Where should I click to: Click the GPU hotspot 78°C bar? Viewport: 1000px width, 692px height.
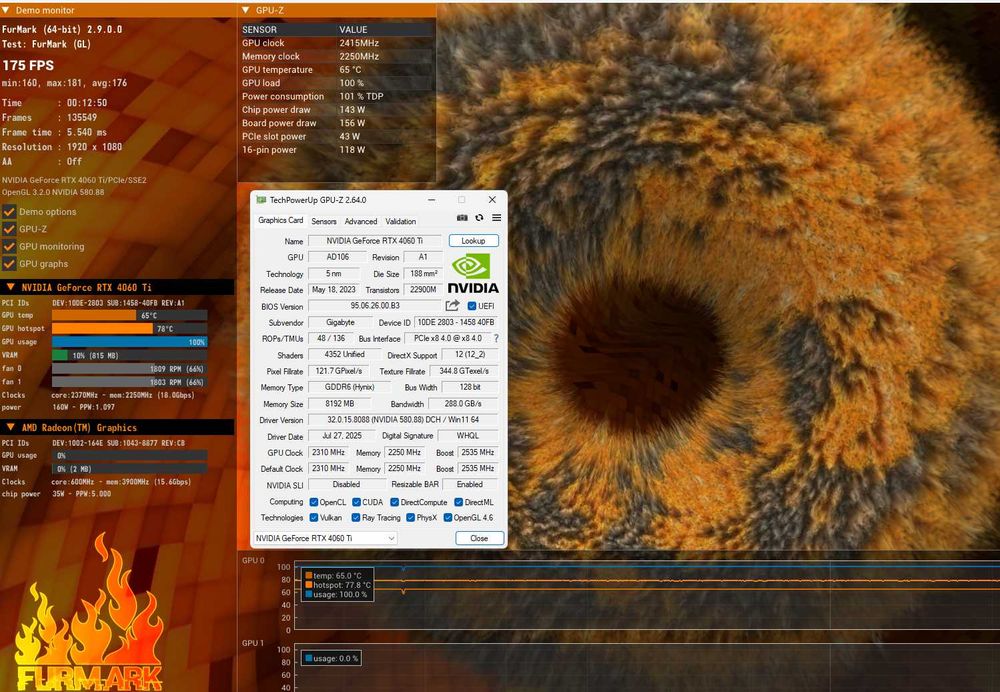point(129,328)
